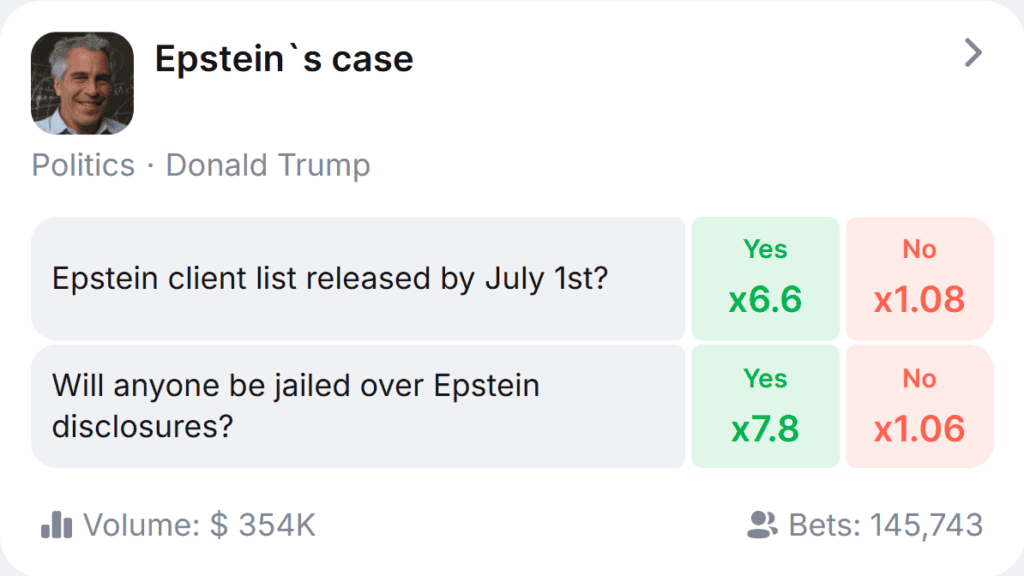Click the market thumbnail photo
The width and height of the screenshot is (1024, 576).
coord(82,83)
